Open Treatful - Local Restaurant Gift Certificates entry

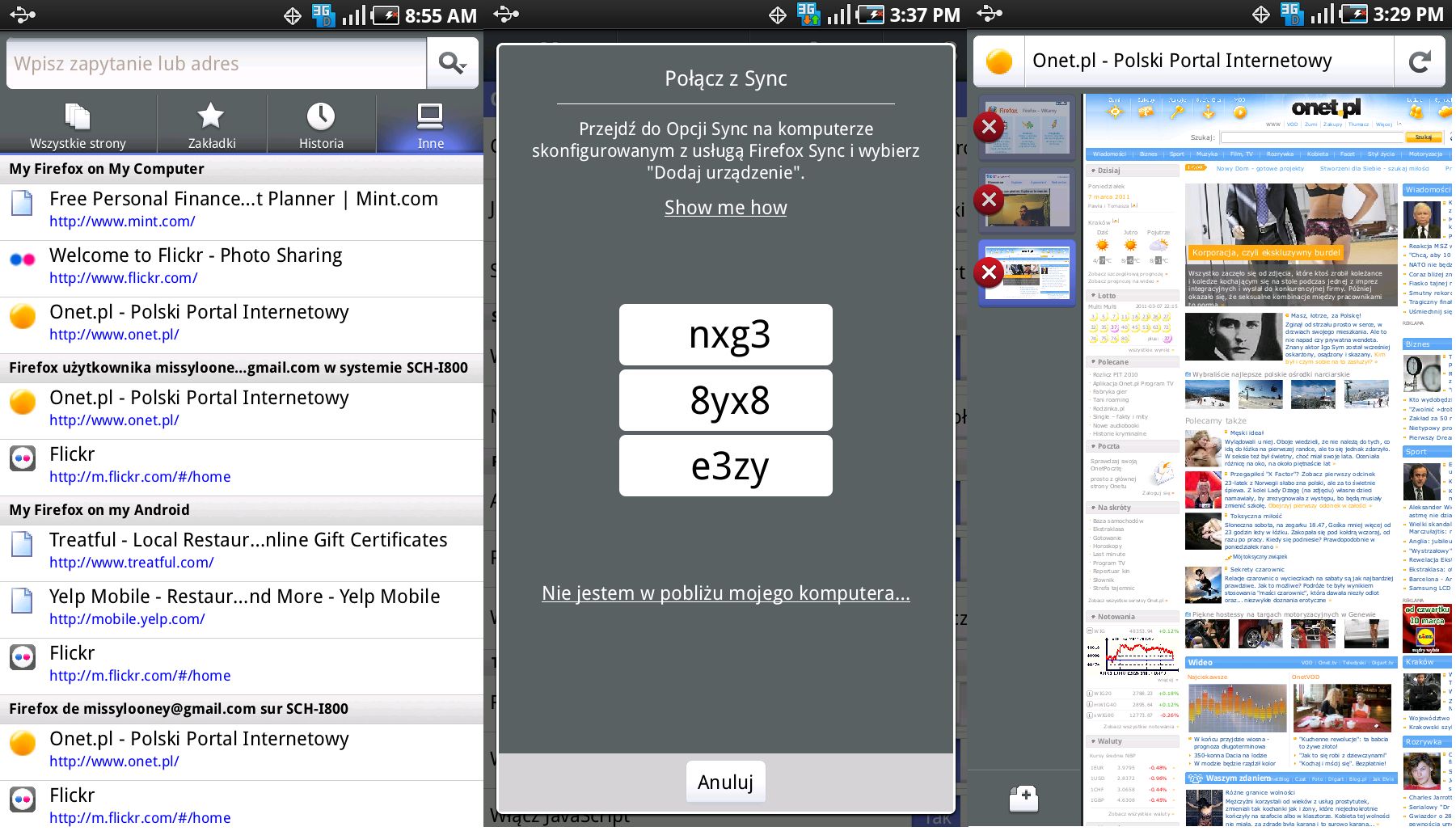tap(242, 553)
